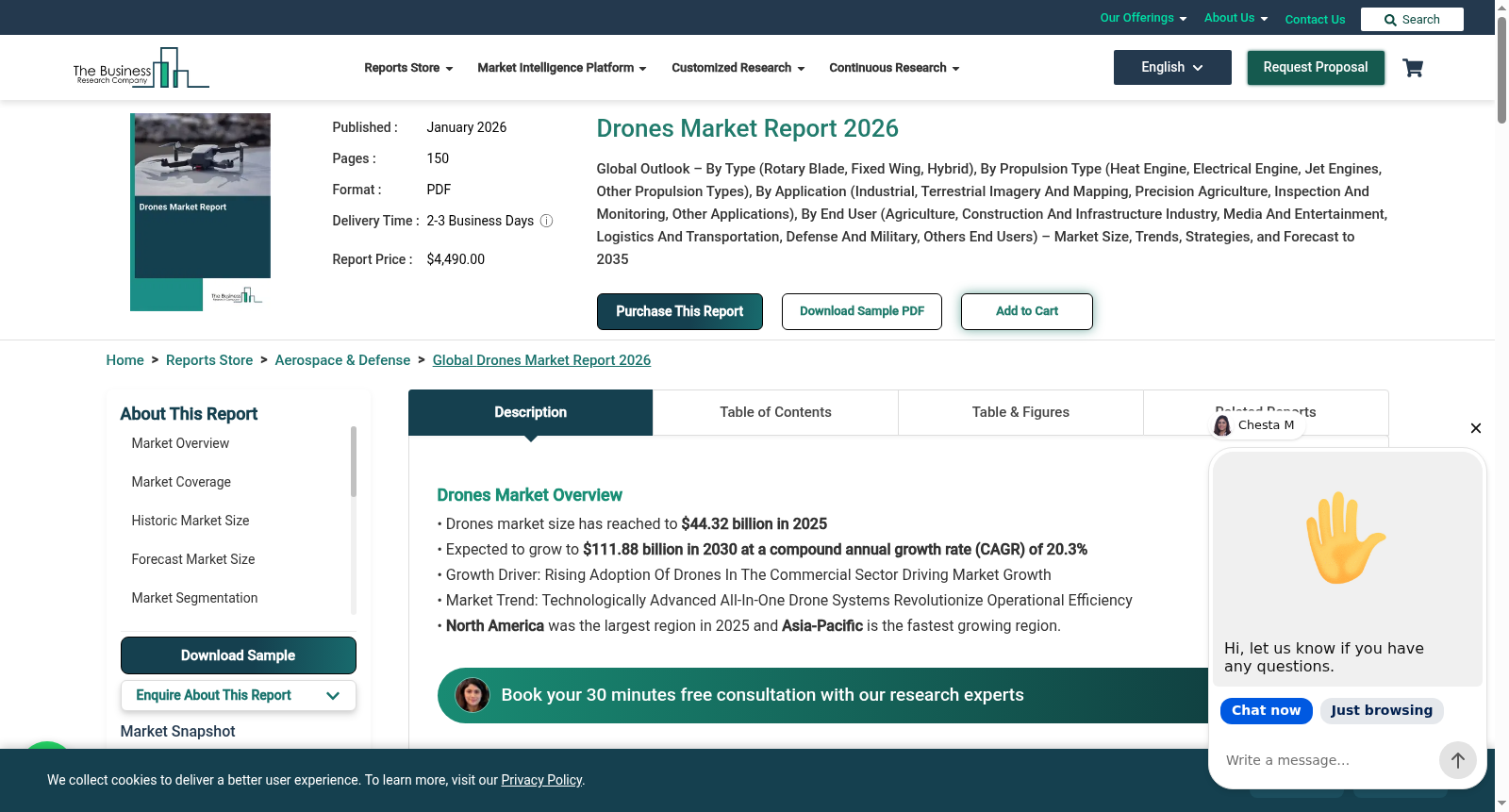1509x812 pixels.
Task: Open Reports Store menu
Action: tap(408, 68)
